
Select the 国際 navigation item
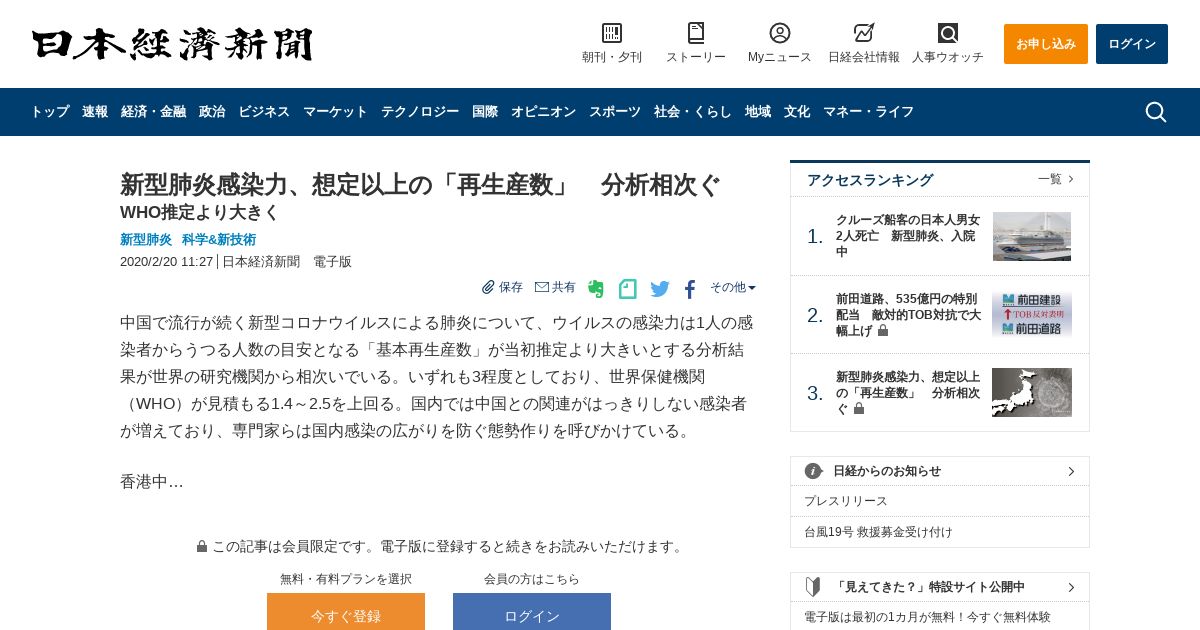[x=485, y=112]
